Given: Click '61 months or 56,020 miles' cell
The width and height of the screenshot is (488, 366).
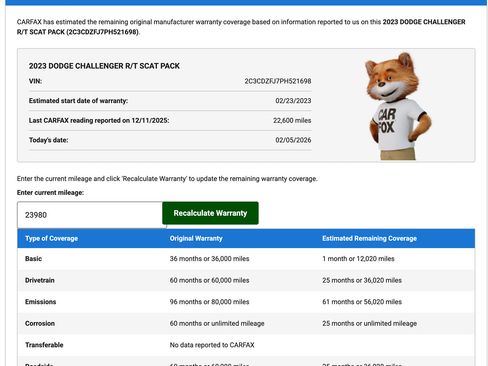Looking at the screenshot, I should (362, 302).
